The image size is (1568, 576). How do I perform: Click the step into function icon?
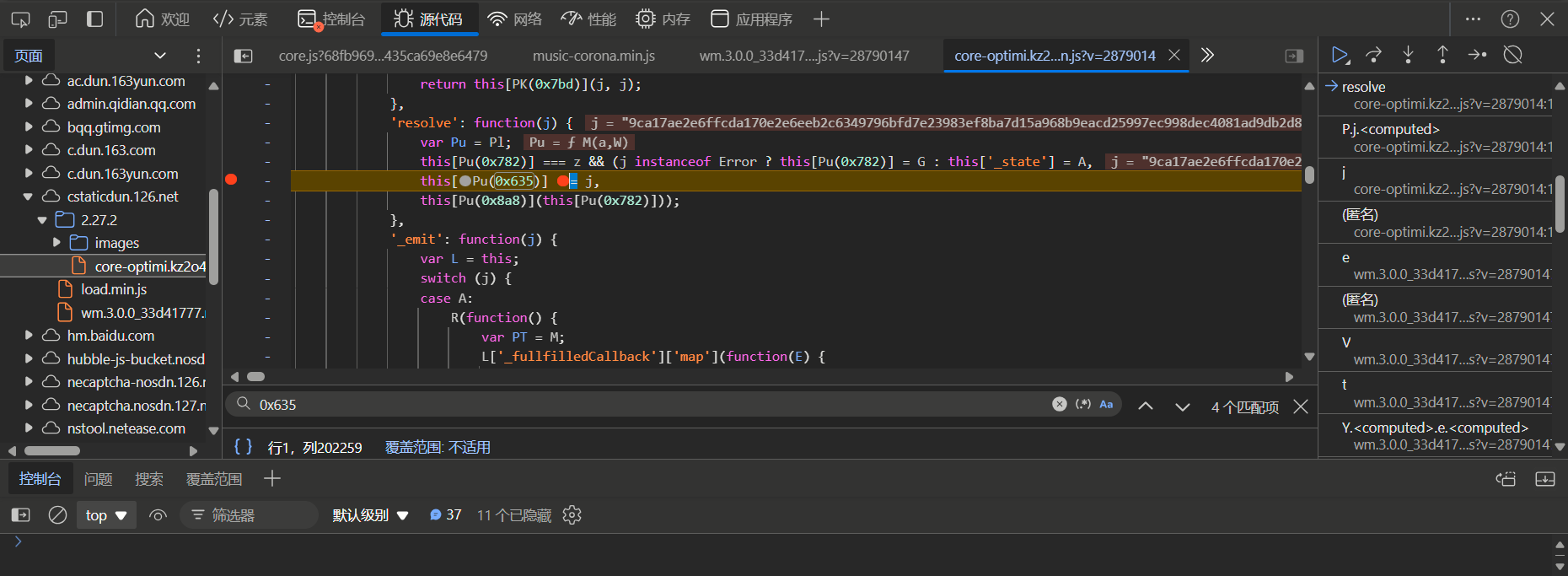click(1408, 56)
